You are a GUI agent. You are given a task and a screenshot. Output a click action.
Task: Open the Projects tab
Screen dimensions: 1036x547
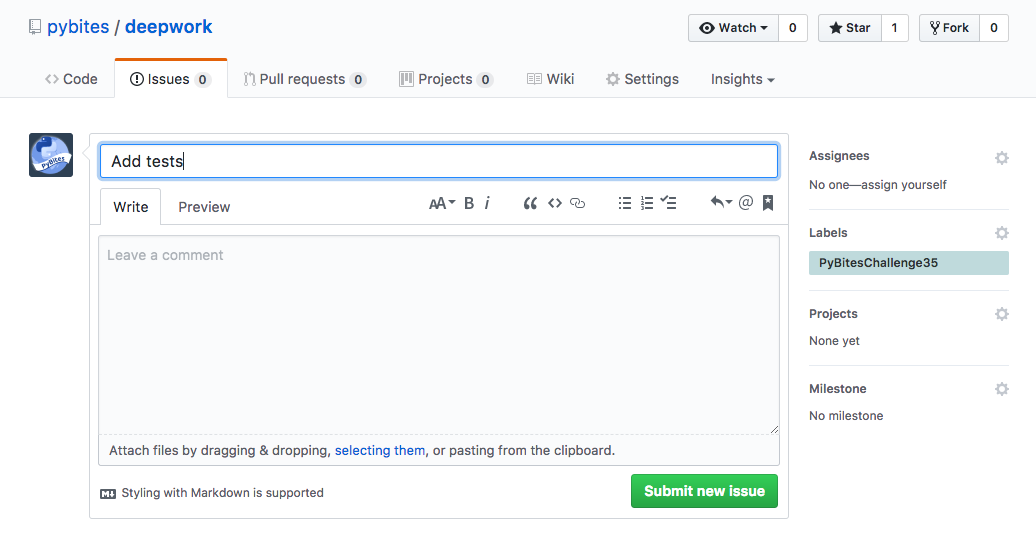point(446,79)
